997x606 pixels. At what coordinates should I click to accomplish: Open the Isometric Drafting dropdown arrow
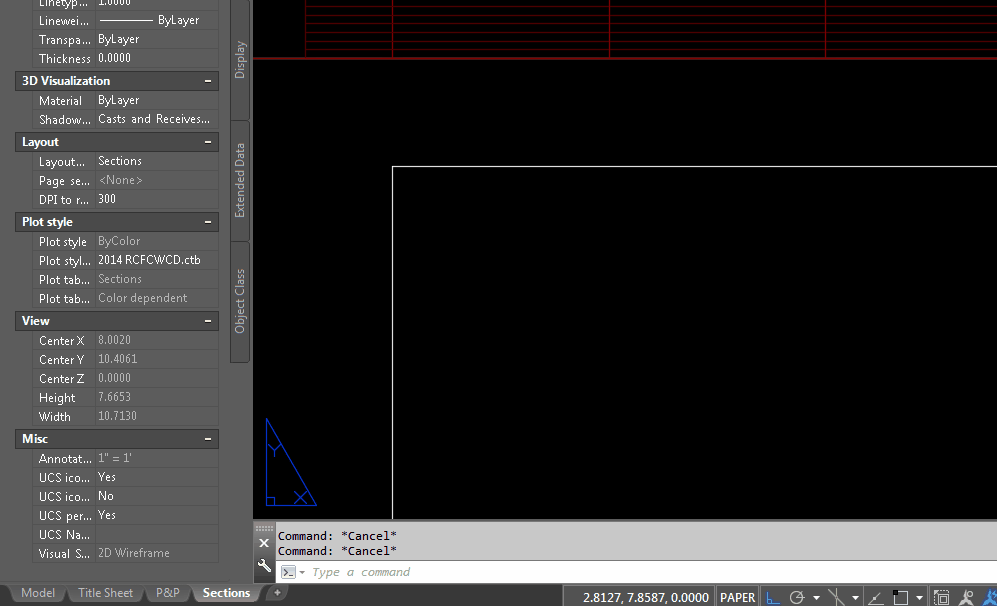point(817,597)
